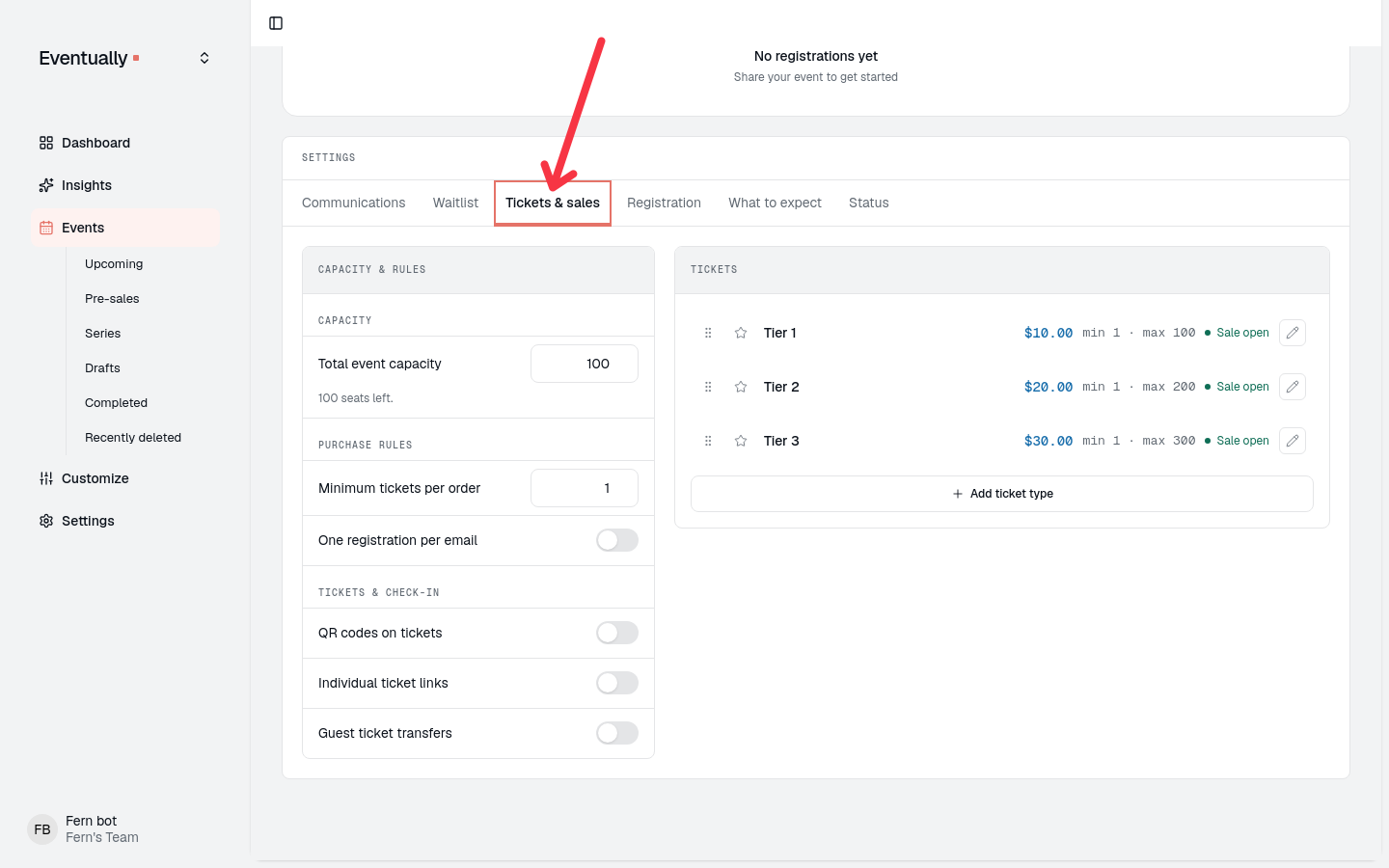The height and width of the screenshot is (868, 1389).
Task: Click the Settings gear icon
Action: [46, 521]
